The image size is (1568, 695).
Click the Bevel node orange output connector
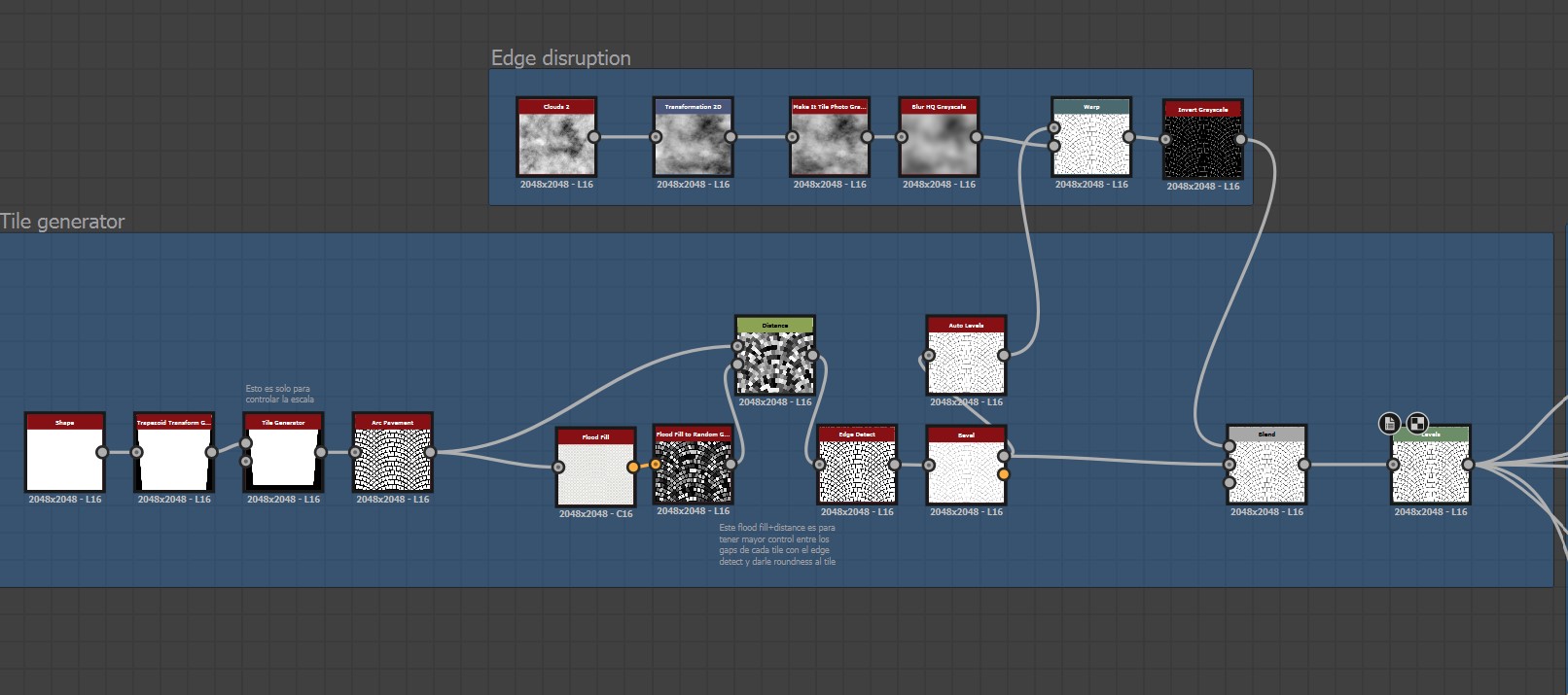pos(1003,474)
